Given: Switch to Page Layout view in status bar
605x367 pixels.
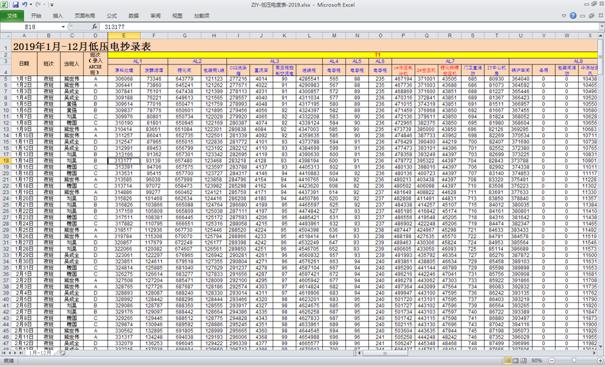Looking at the screenshot, I should pyautogui.click(x=515, y=361).
